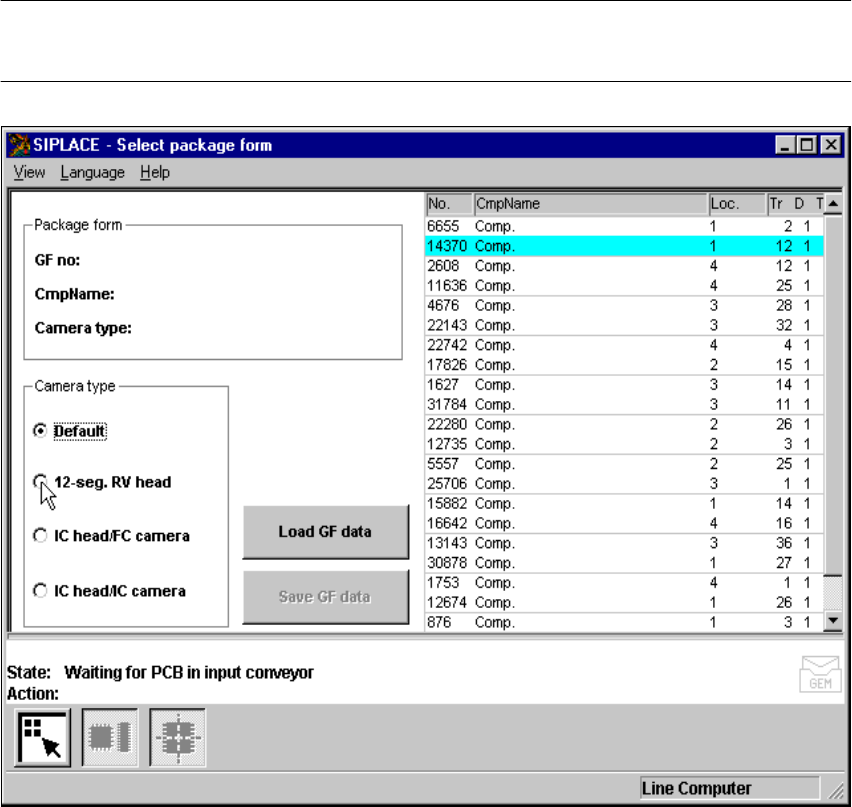Click the SIPLACE title bar app icon
This screenshot has width=852, height=807.
19,145
